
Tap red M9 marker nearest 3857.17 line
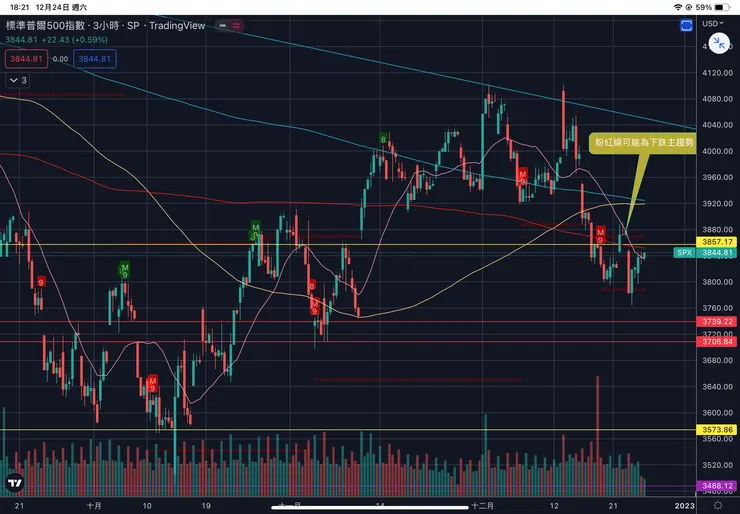(600, 236)
